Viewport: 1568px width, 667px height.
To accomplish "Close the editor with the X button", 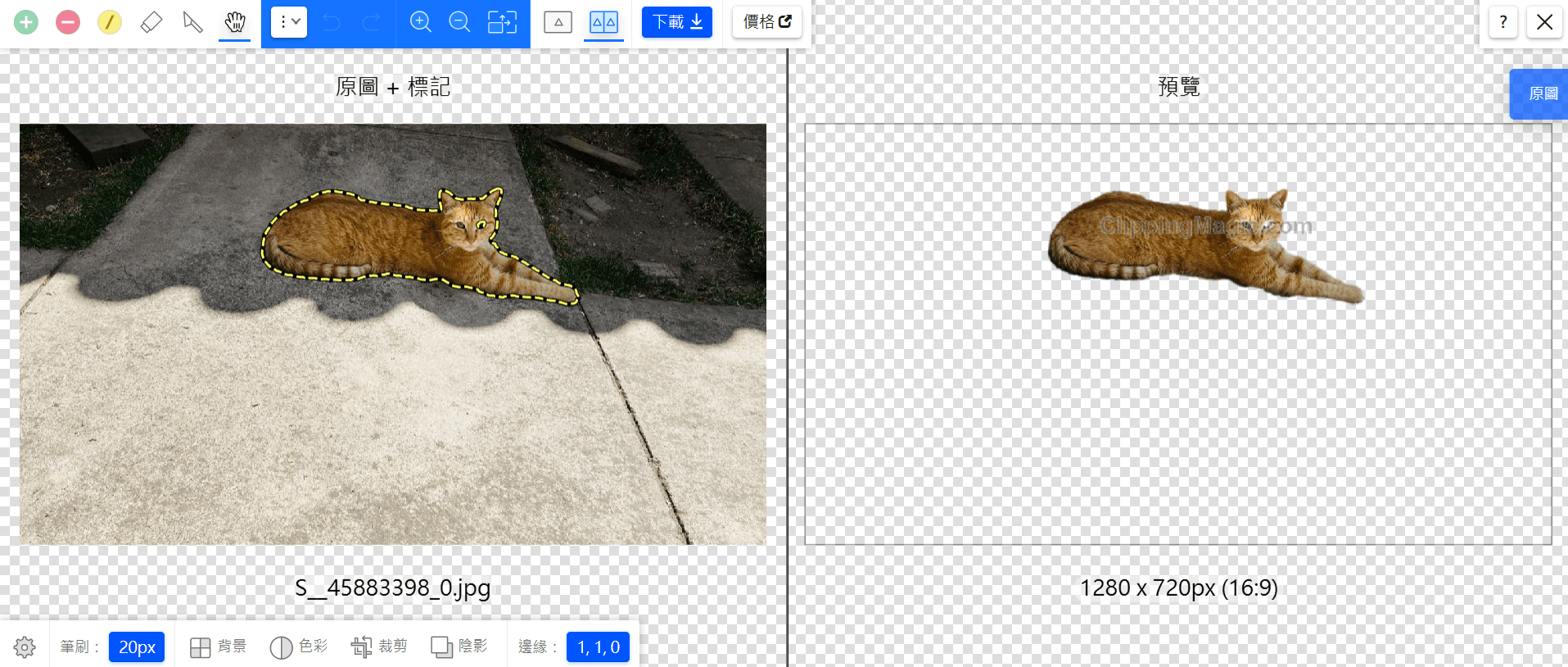I will [1545, 22].
